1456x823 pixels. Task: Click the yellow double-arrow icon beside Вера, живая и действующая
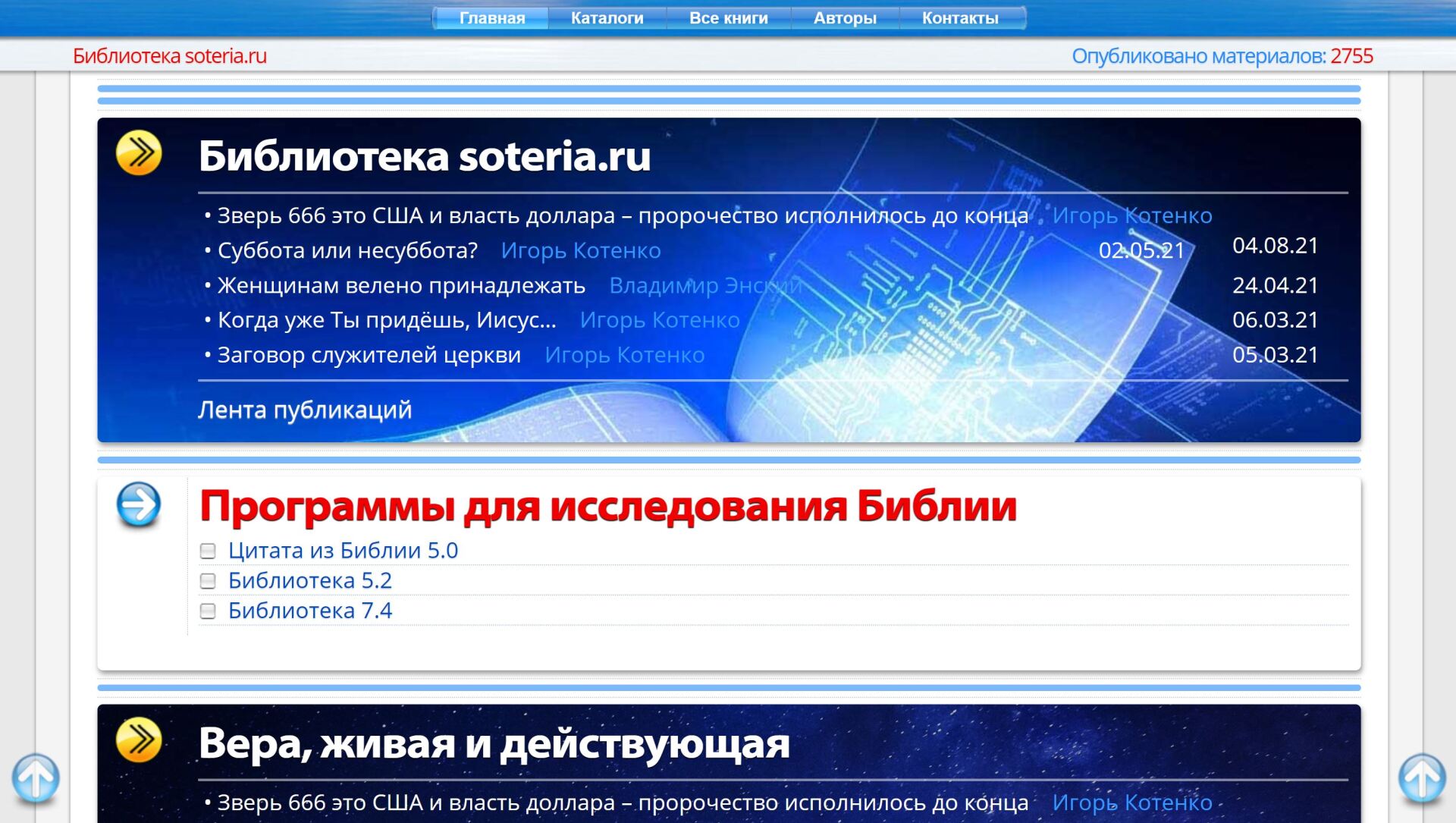click(139, 740)
